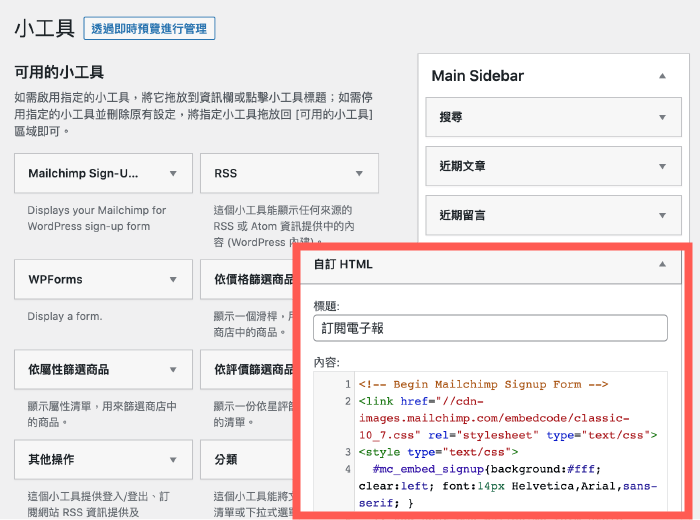
Task: Click the 依屬性篩選商品 widget title text
Action: click(x=68, y=370)
